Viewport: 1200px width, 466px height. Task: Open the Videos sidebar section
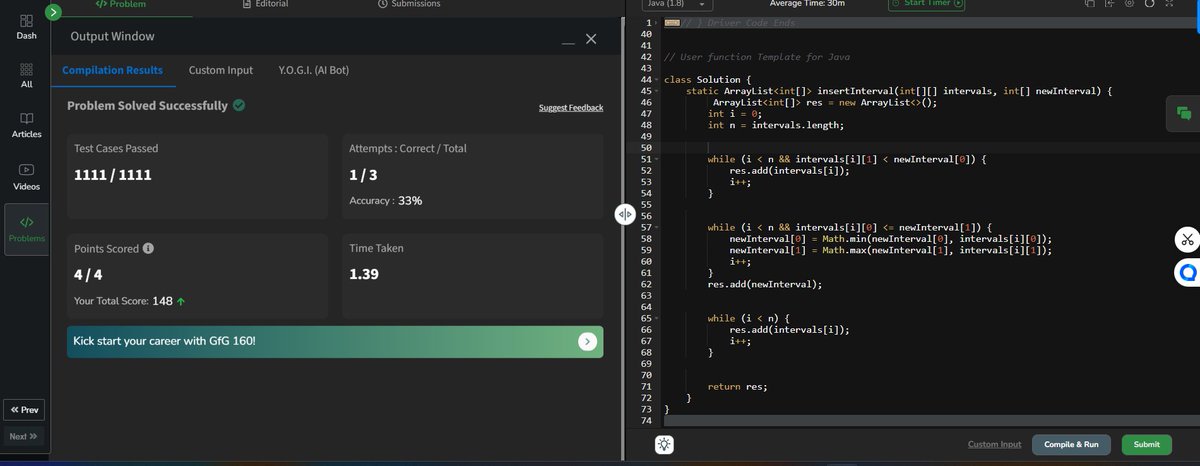[26, 177]
